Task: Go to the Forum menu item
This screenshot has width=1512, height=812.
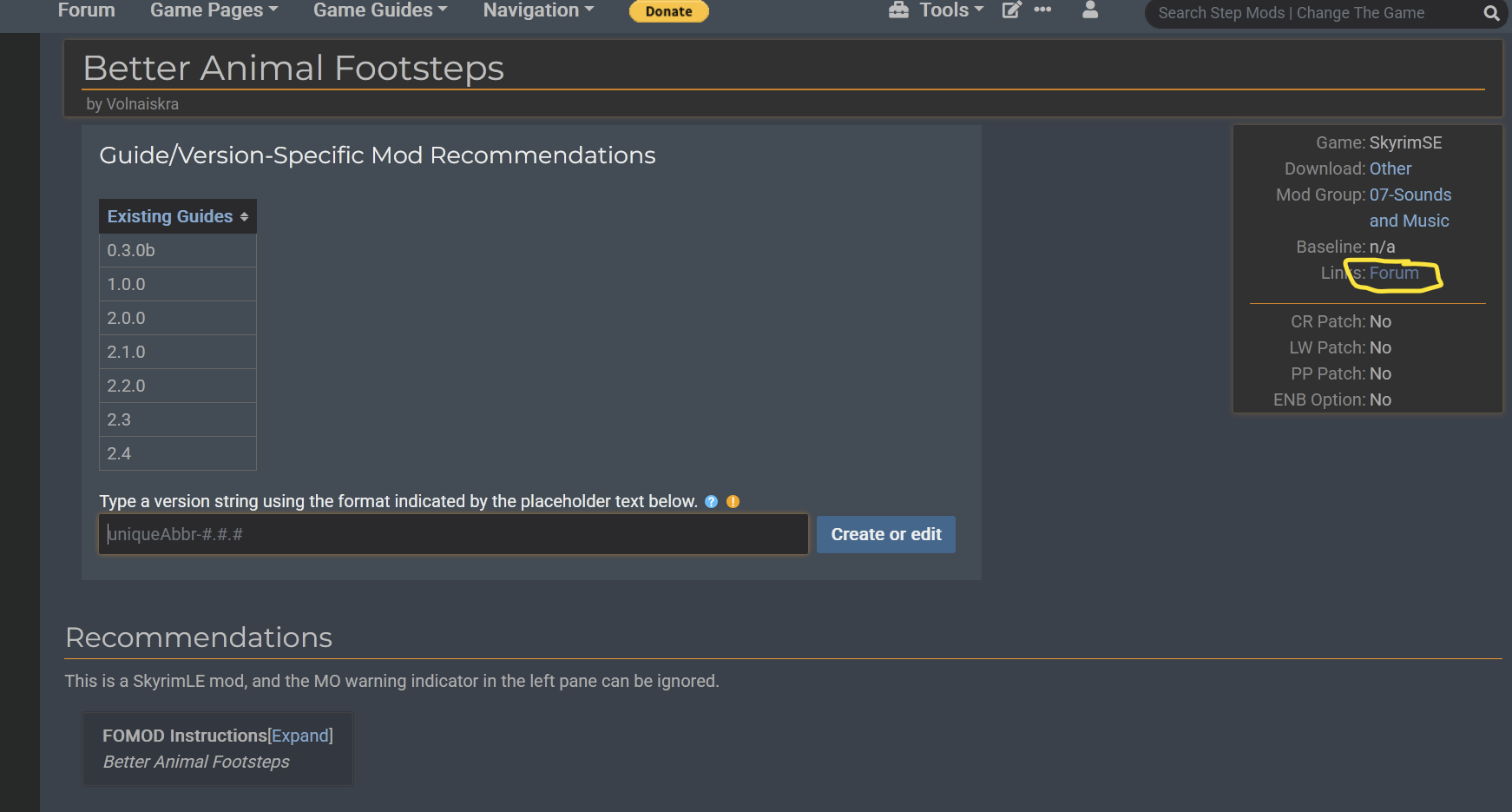Action: point(86,10)
